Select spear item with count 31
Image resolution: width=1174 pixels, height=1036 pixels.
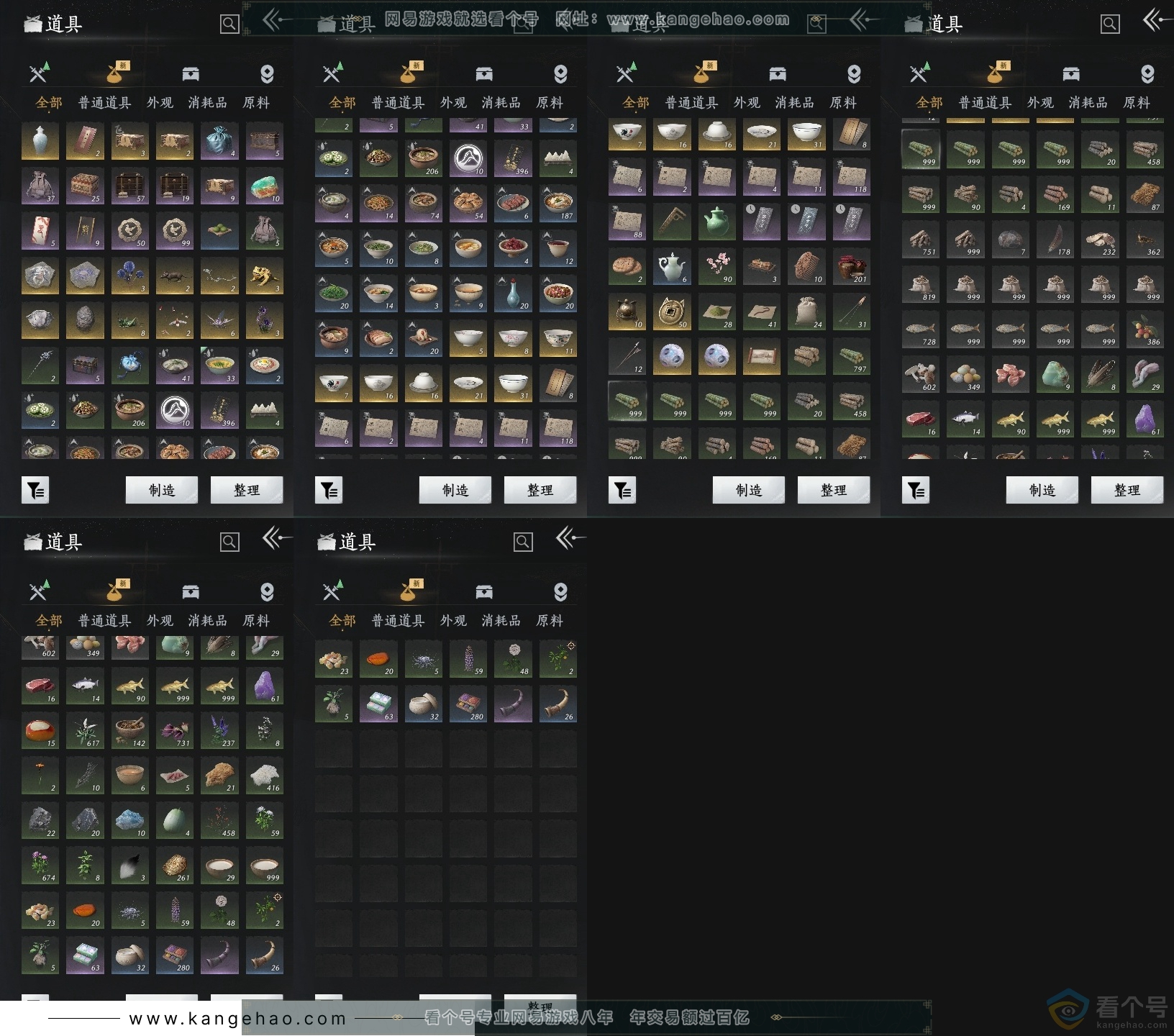pyautogui.click(x=852, y=312)
